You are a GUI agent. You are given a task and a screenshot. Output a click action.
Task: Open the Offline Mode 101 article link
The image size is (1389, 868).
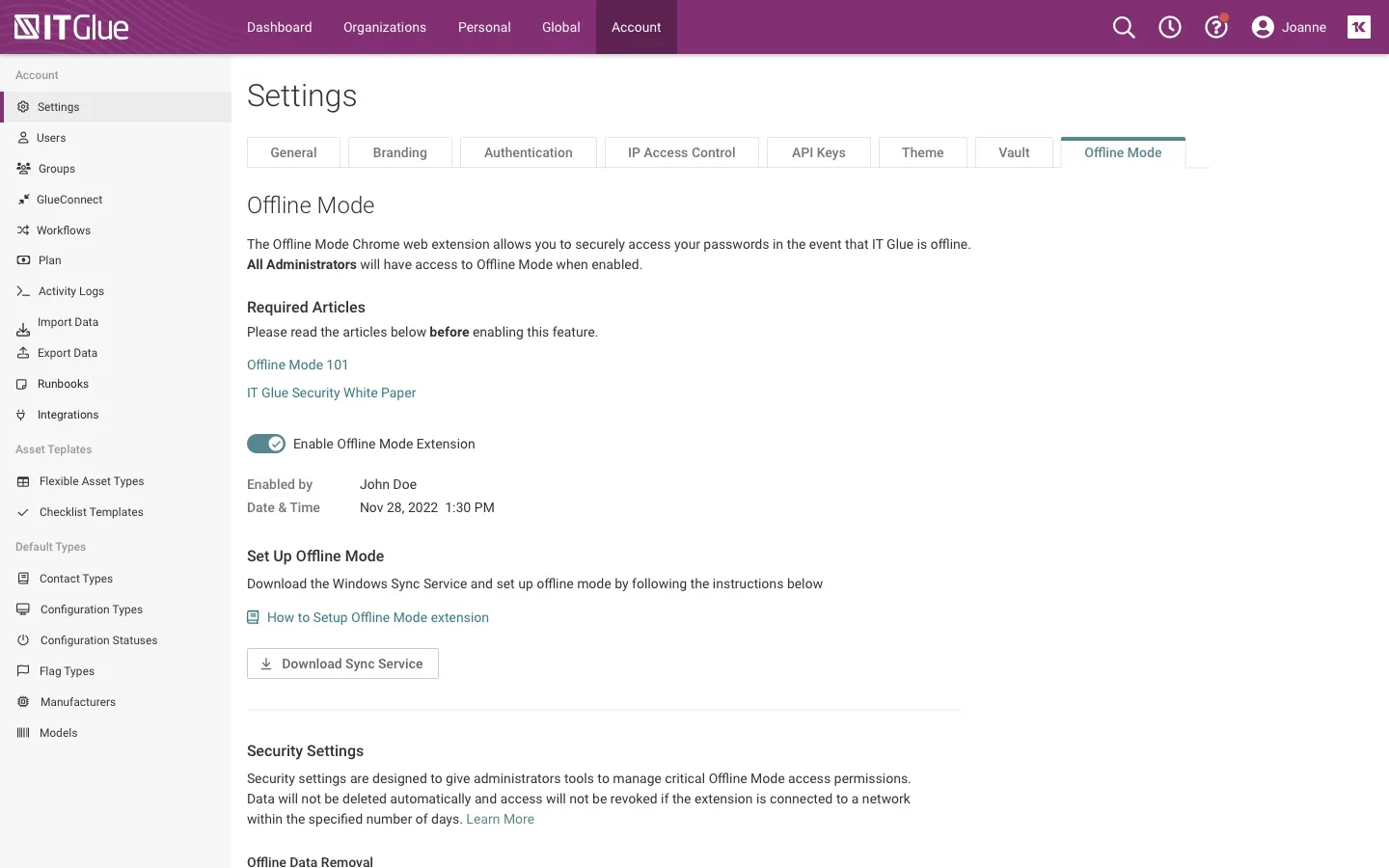pos(297,365)
